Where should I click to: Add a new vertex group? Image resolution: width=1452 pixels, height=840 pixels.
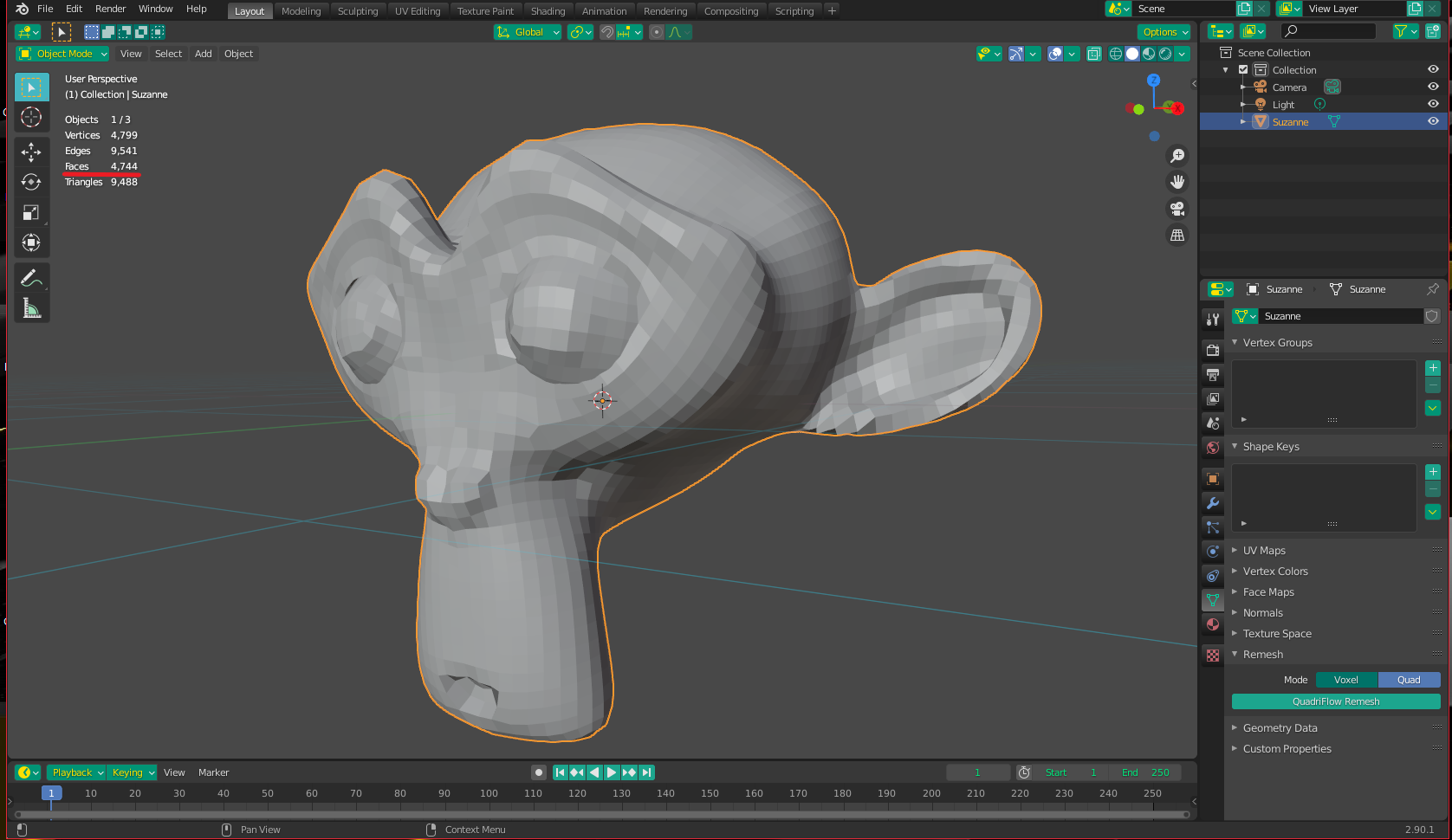tap(1433, 368)
